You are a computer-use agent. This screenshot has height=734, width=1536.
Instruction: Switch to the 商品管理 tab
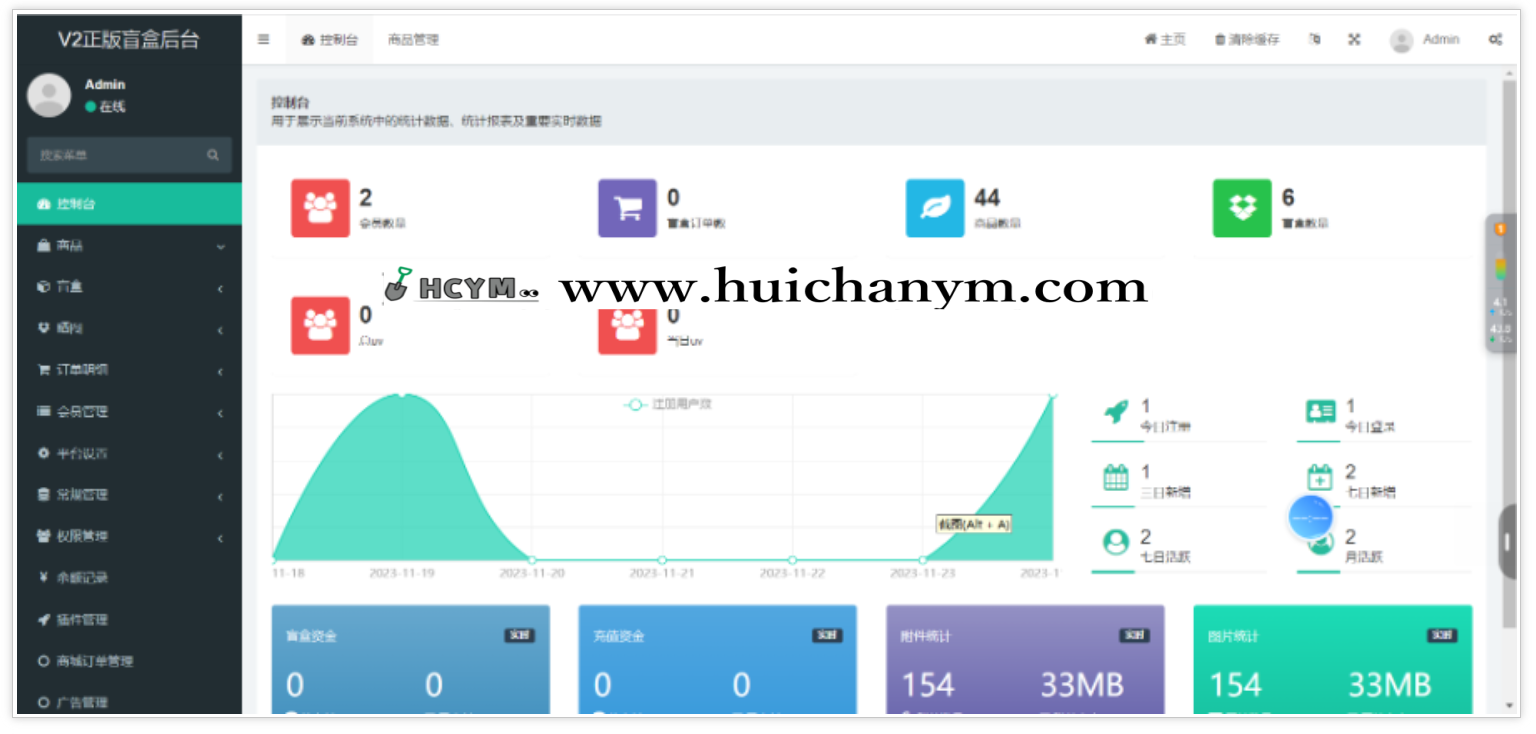tap(413, 40)
